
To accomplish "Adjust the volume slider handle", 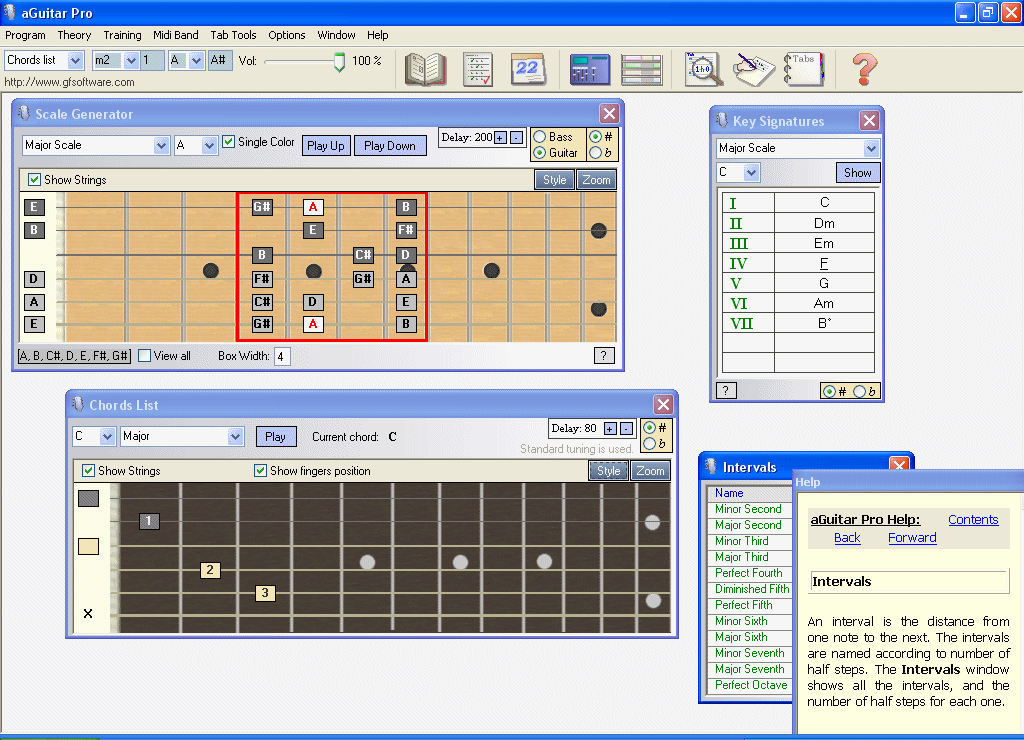I will (x=339, y=62).
